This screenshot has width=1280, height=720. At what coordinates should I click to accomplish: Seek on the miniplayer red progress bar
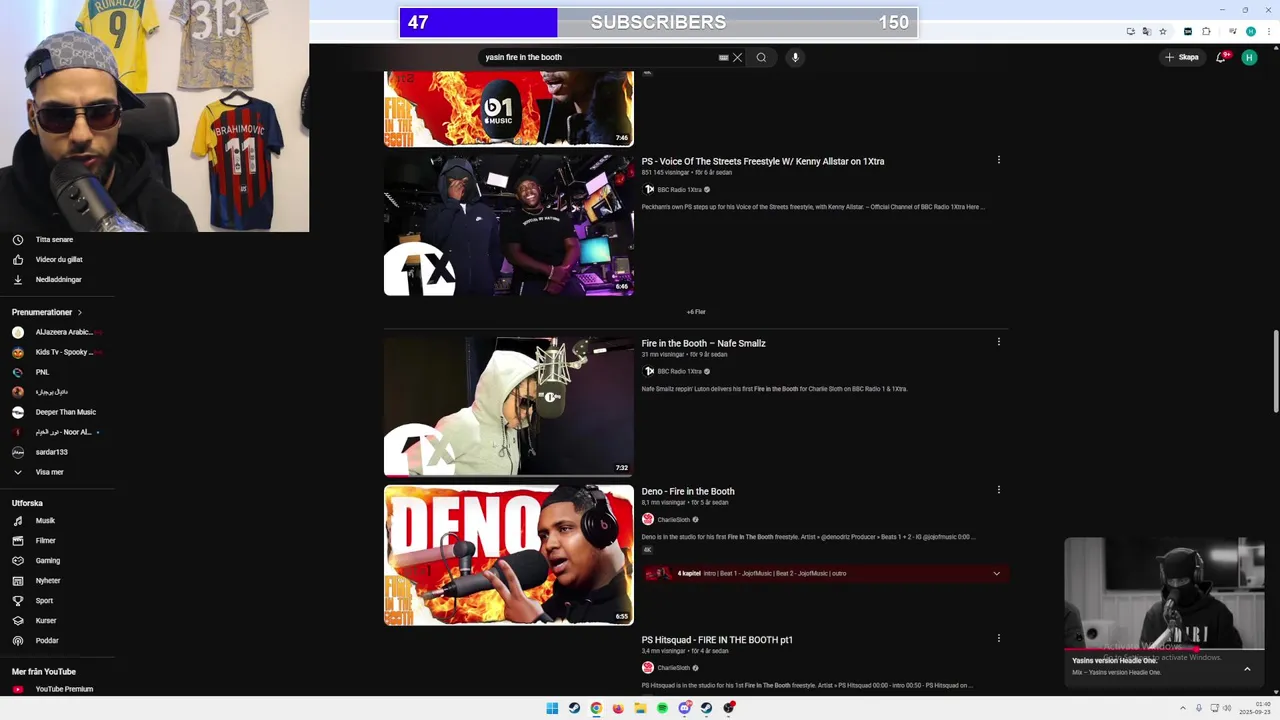[x=1164, y=650]
